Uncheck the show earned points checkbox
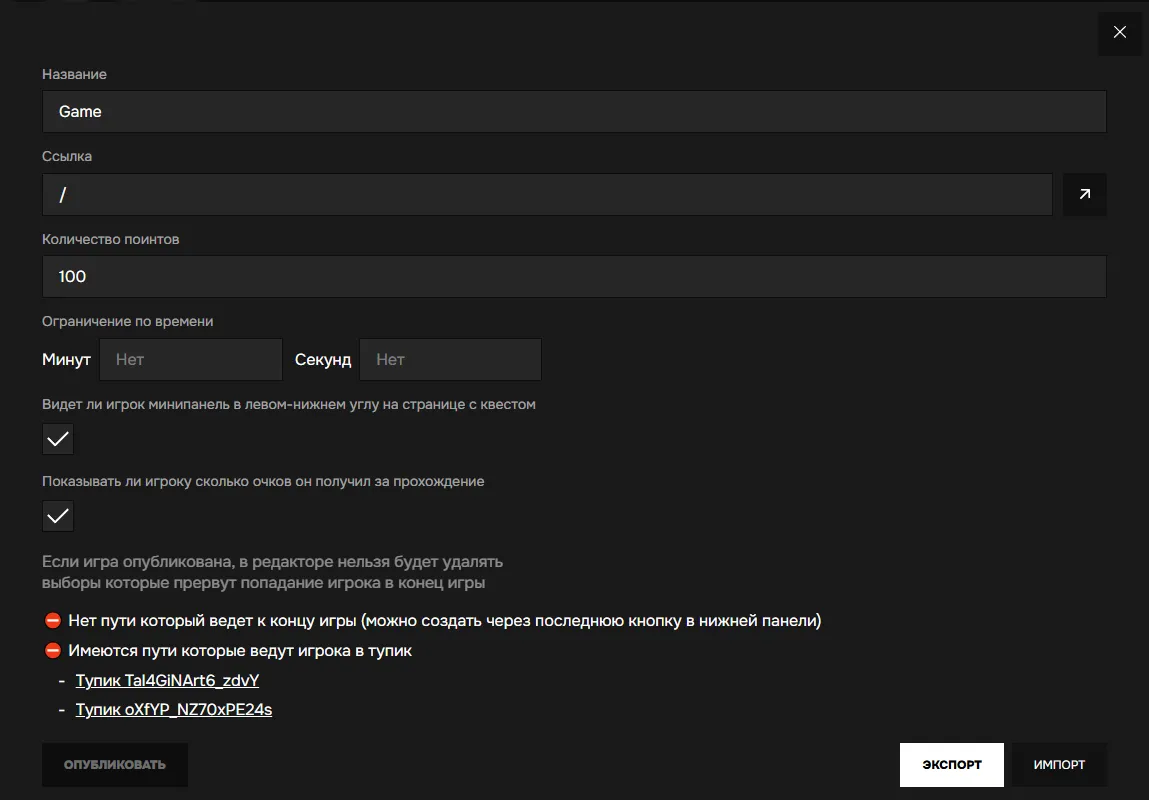The image size is (1149, 800). (58, 516)
